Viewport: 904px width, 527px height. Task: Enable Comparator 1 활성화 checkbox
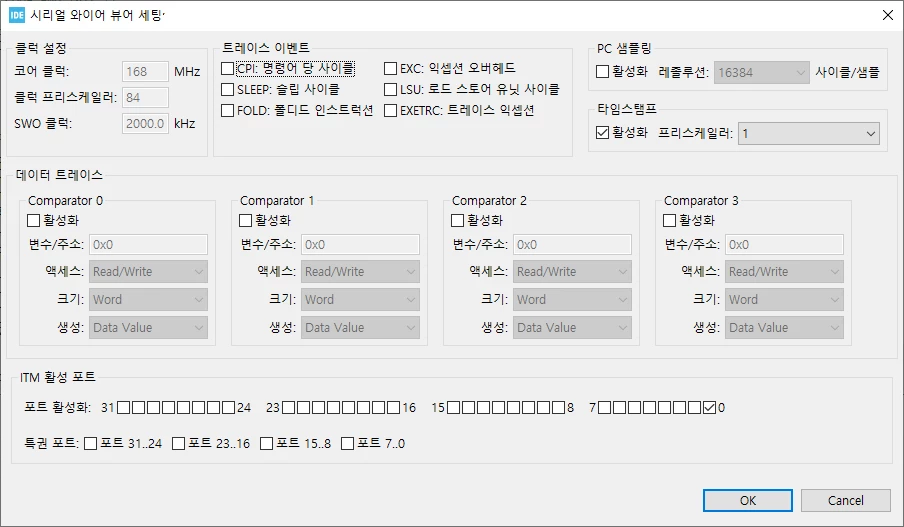pyautogui.click(x=246, y=220)
